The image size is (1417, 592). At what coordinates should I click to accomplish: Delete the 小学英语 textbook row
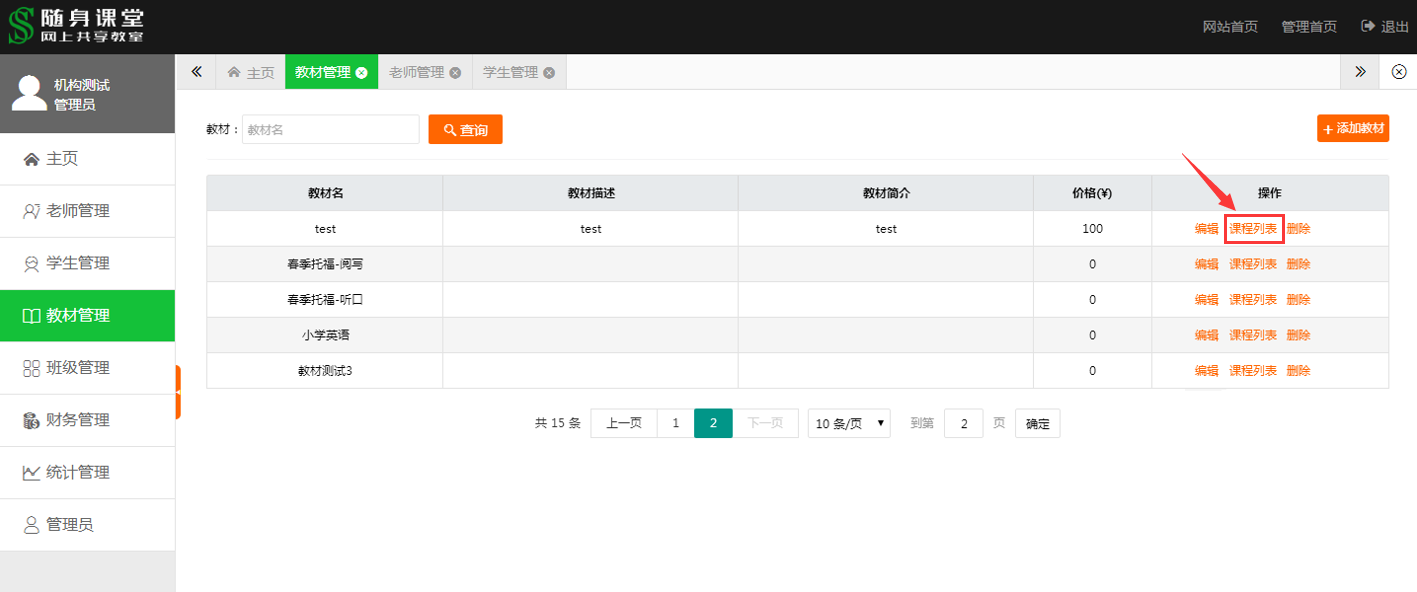coord(1298,335)
